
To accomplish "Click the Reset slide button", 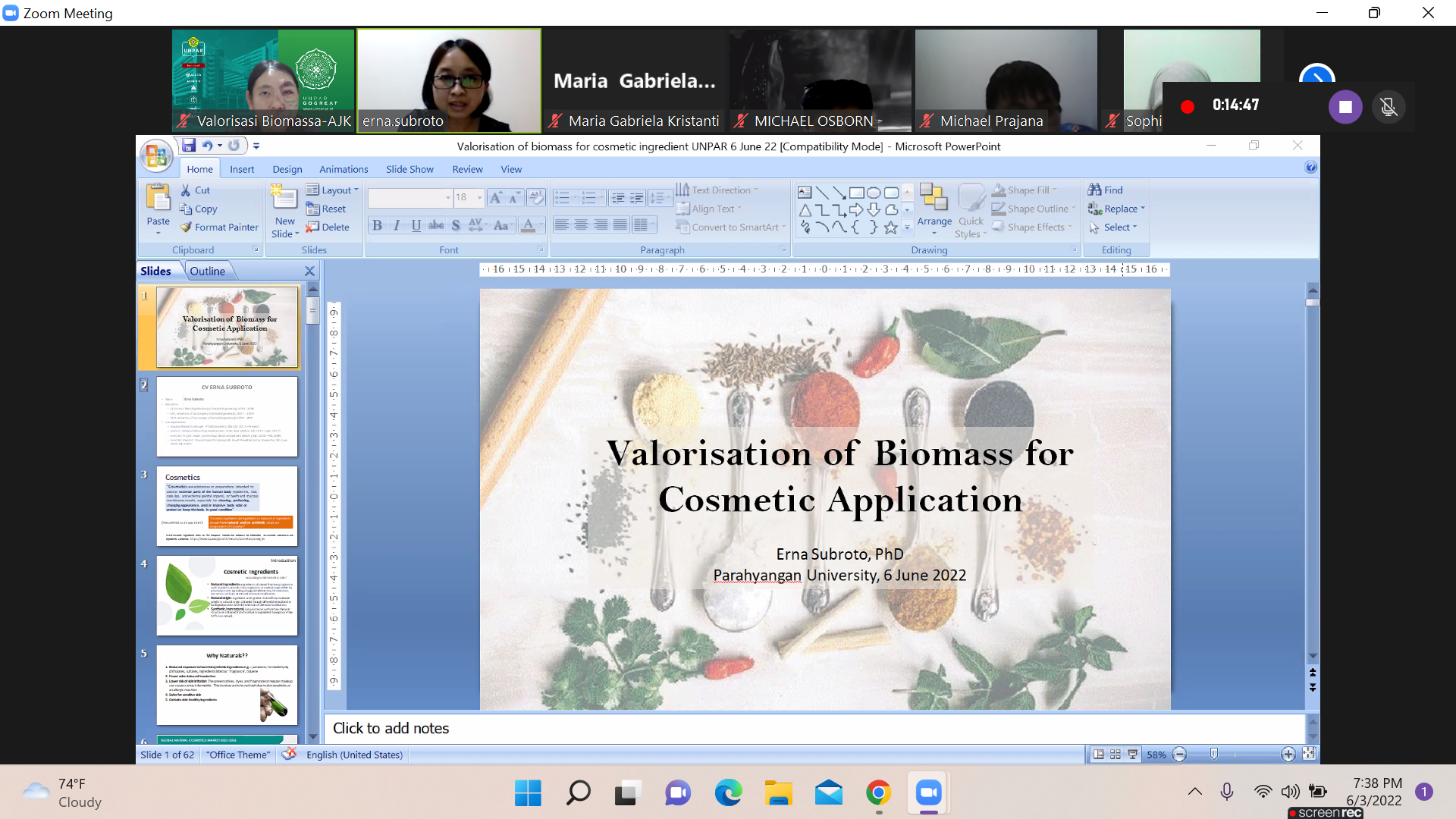I will [x=326, y=209].
